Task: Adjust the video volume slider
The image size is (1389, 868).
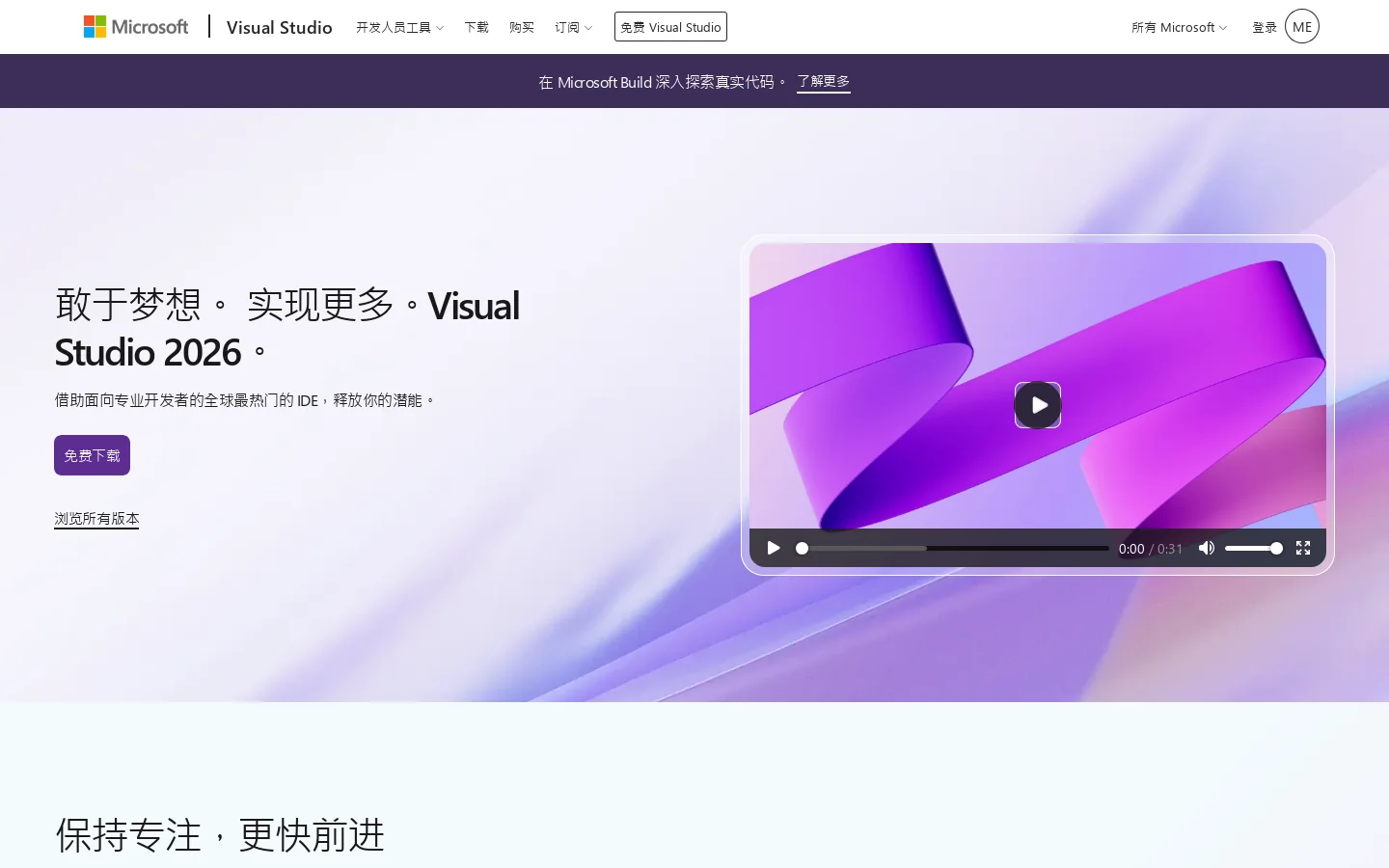Action: [x=1254, y=548]
